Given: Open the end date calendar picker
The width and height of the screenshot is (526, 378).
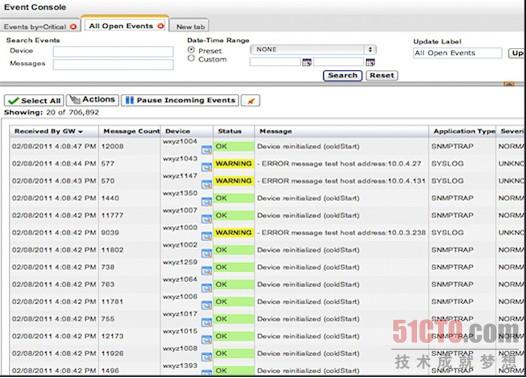Looking at the screenshot, I should click(x=370, y=62).
